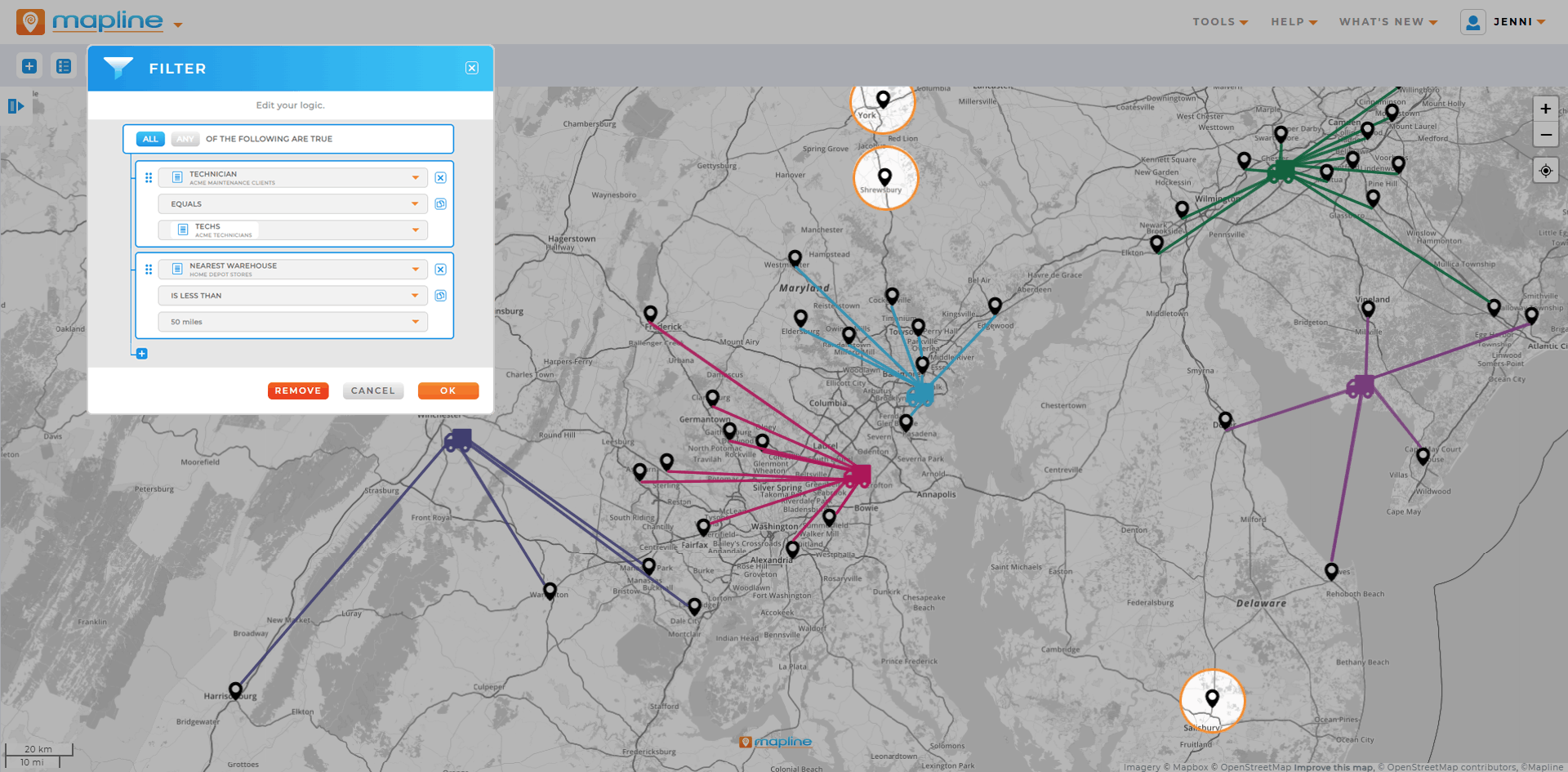Click the Salisbury highlighted location pin
This screenshot has height=772, width=1568.
(x=1212, y=698)
